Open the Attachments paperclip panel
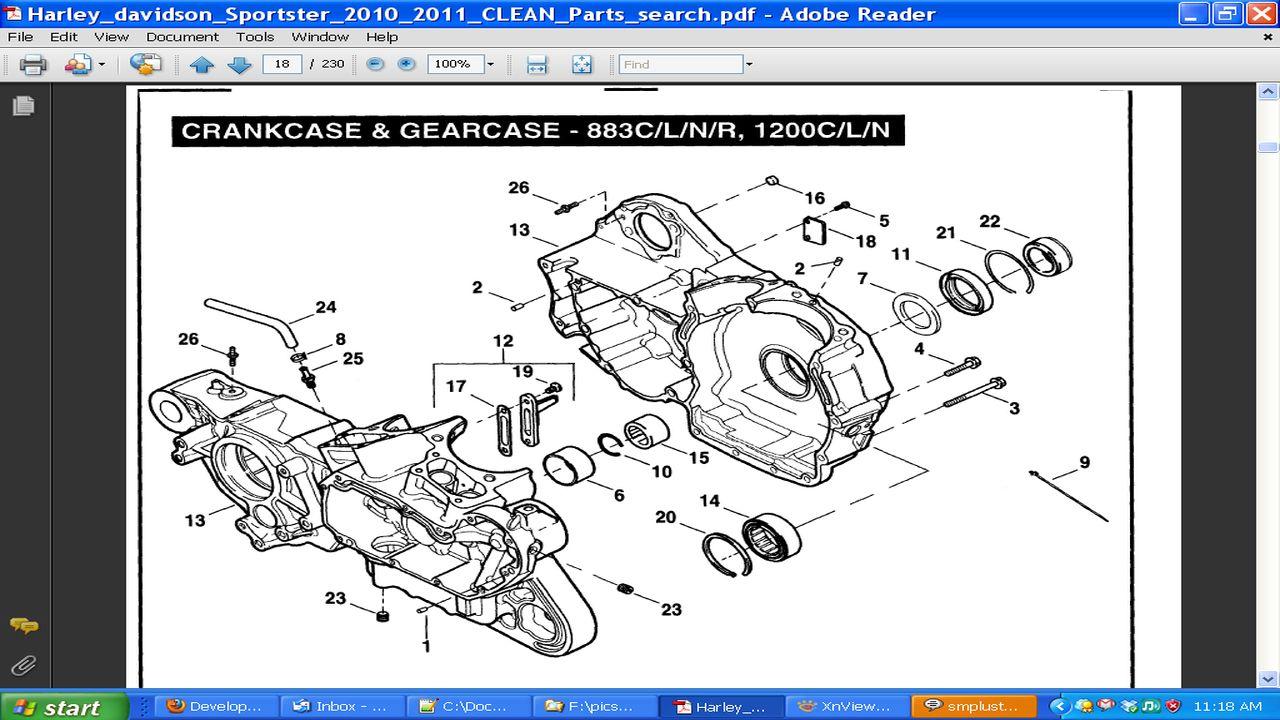Viewport: 1280px width, 720px height. 24,665
